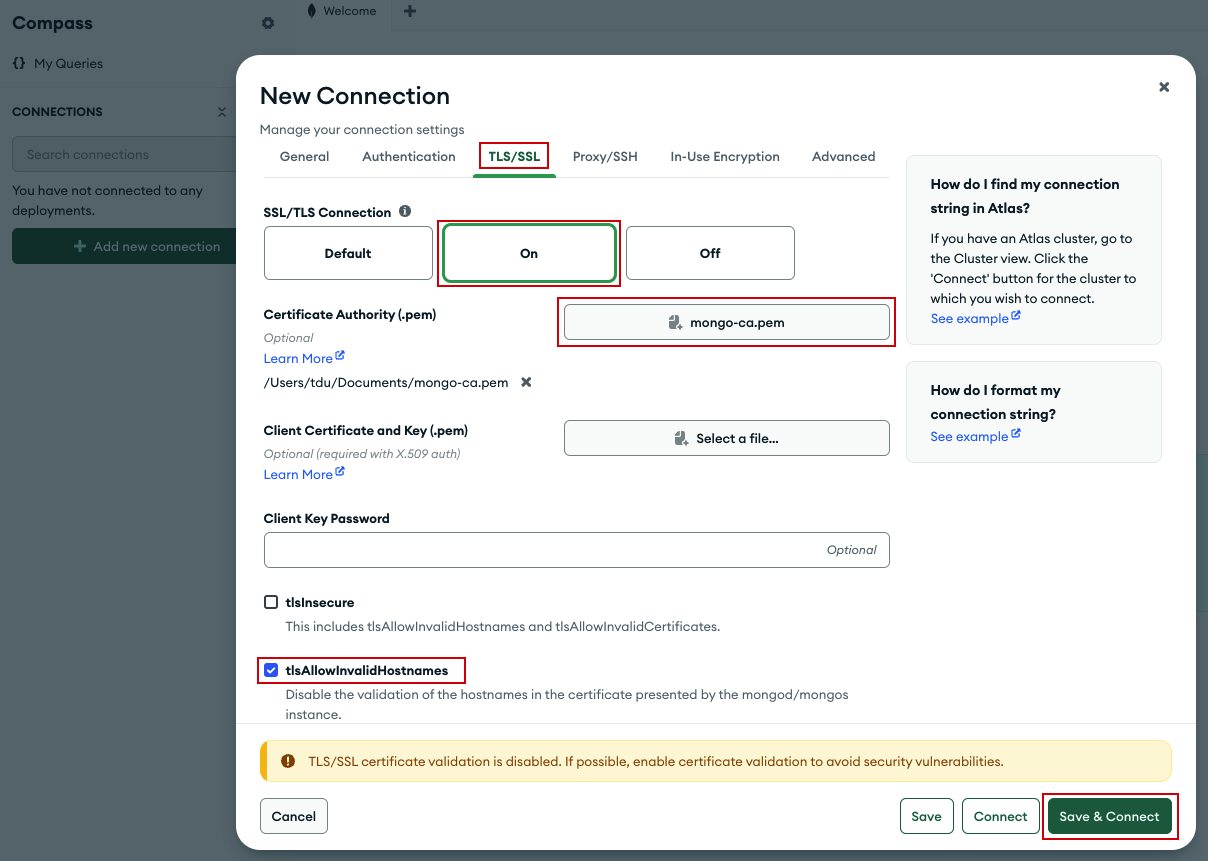Turn SSL/TLS connection Off
The image size is (1208, 861).
click(x=710, y=253)
